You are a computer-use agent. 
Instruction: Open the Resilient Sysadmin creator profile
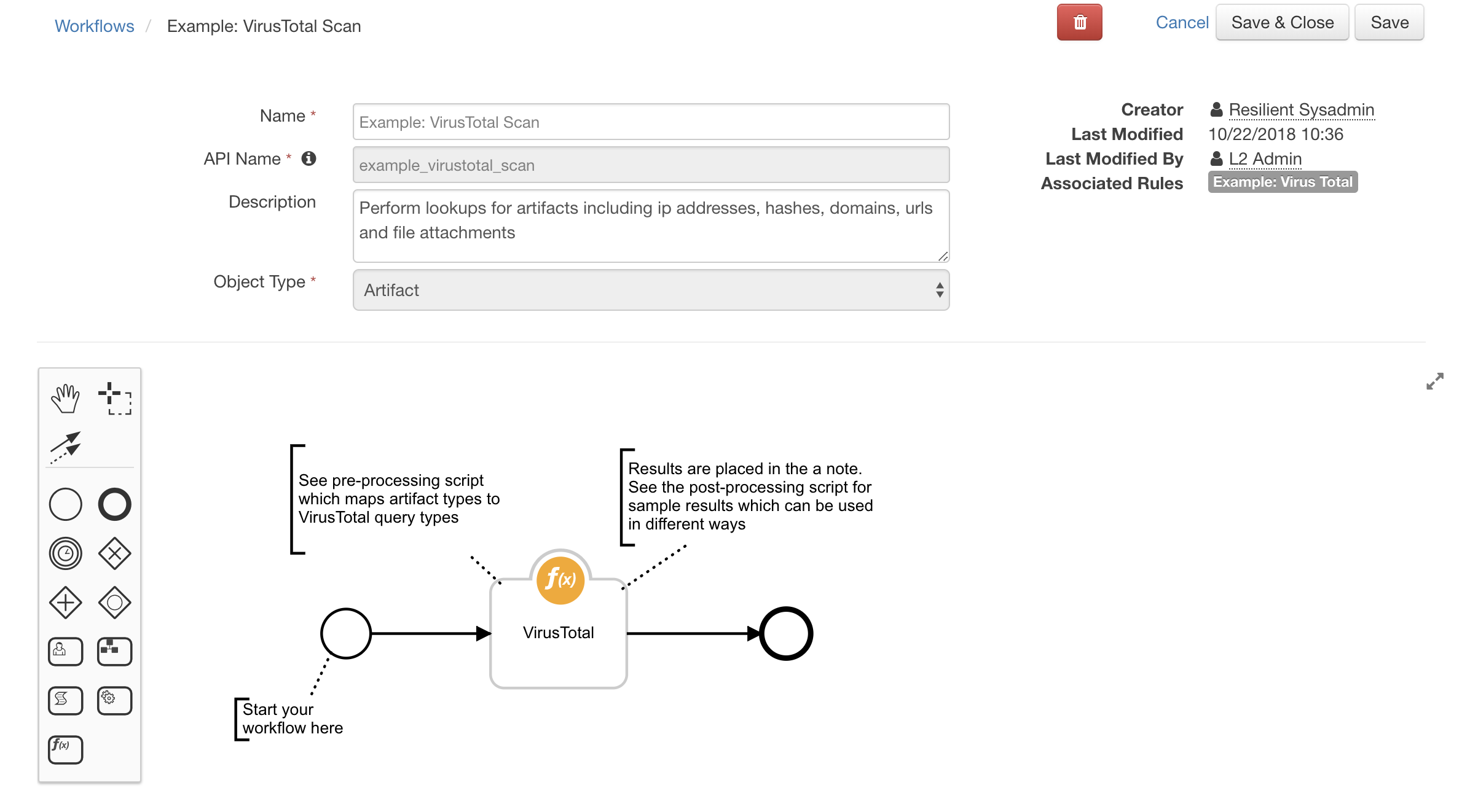(1301, 109)
